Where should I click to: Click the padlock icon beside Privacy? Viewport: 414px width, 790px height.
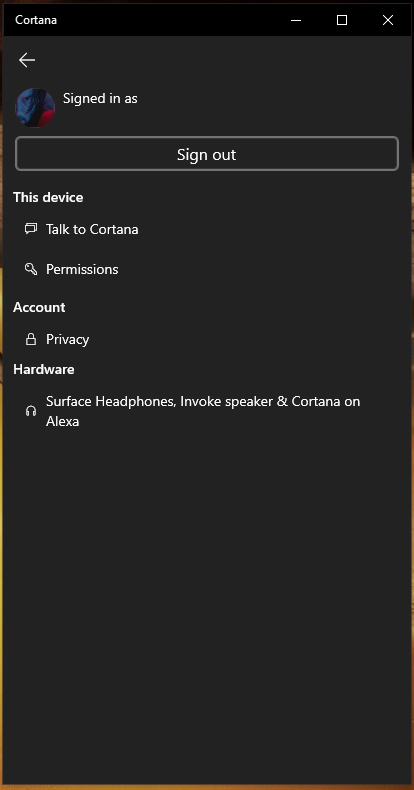pyautogui.click(x=31, y=339)
